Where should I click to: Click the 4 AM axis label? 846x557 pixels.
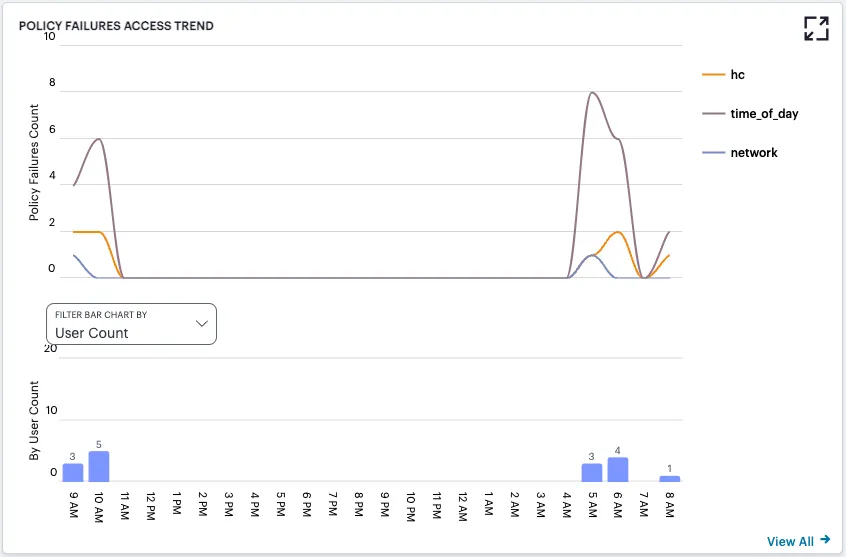[x=566, y=504]
